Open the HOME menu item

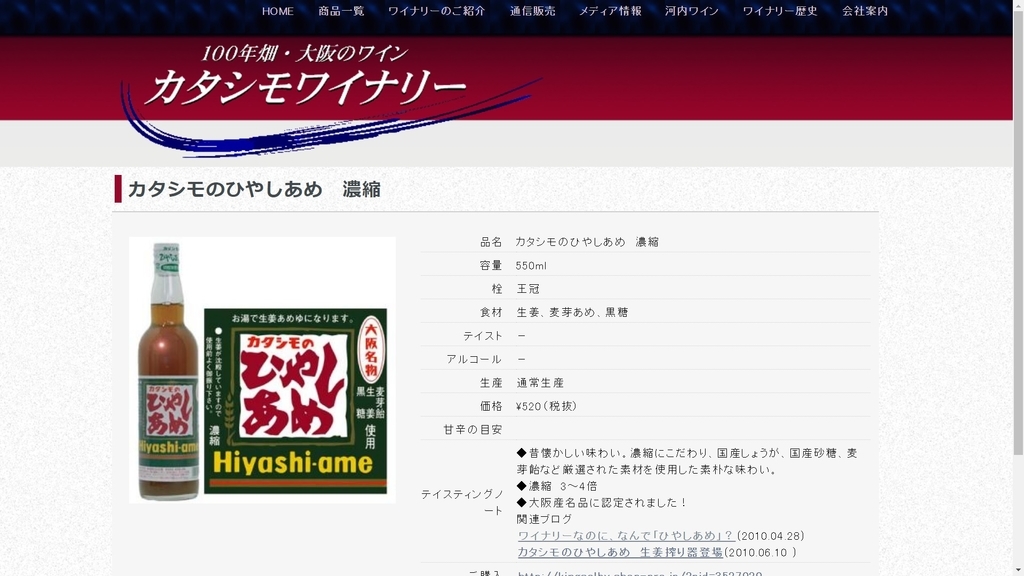pos(278,11)
